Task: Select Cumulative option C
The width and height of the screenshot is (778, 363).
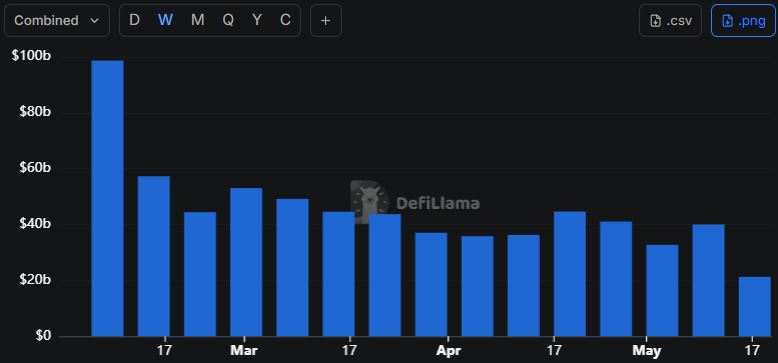Action: pyautogui.click(x=285, y=20)
